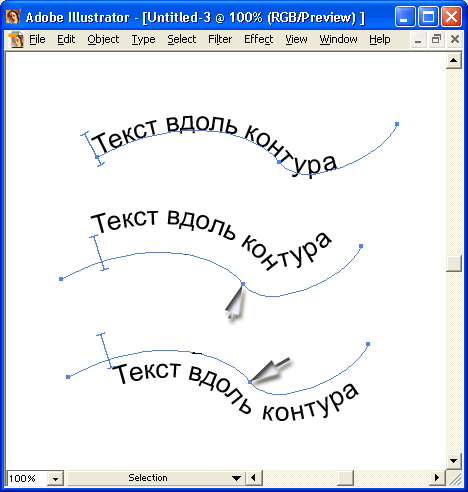Open the Window menu
This screenshot has height=492, width=468.
point(338,39)
